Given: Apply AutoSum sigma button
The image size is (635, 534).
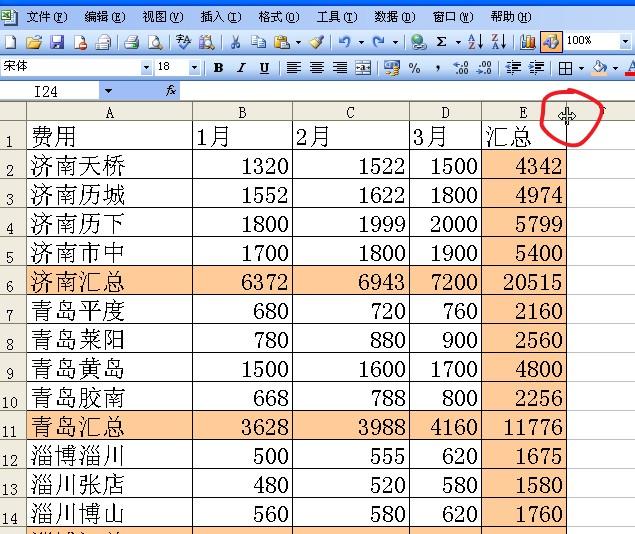Looking at the screenshot, I should 442,42.
